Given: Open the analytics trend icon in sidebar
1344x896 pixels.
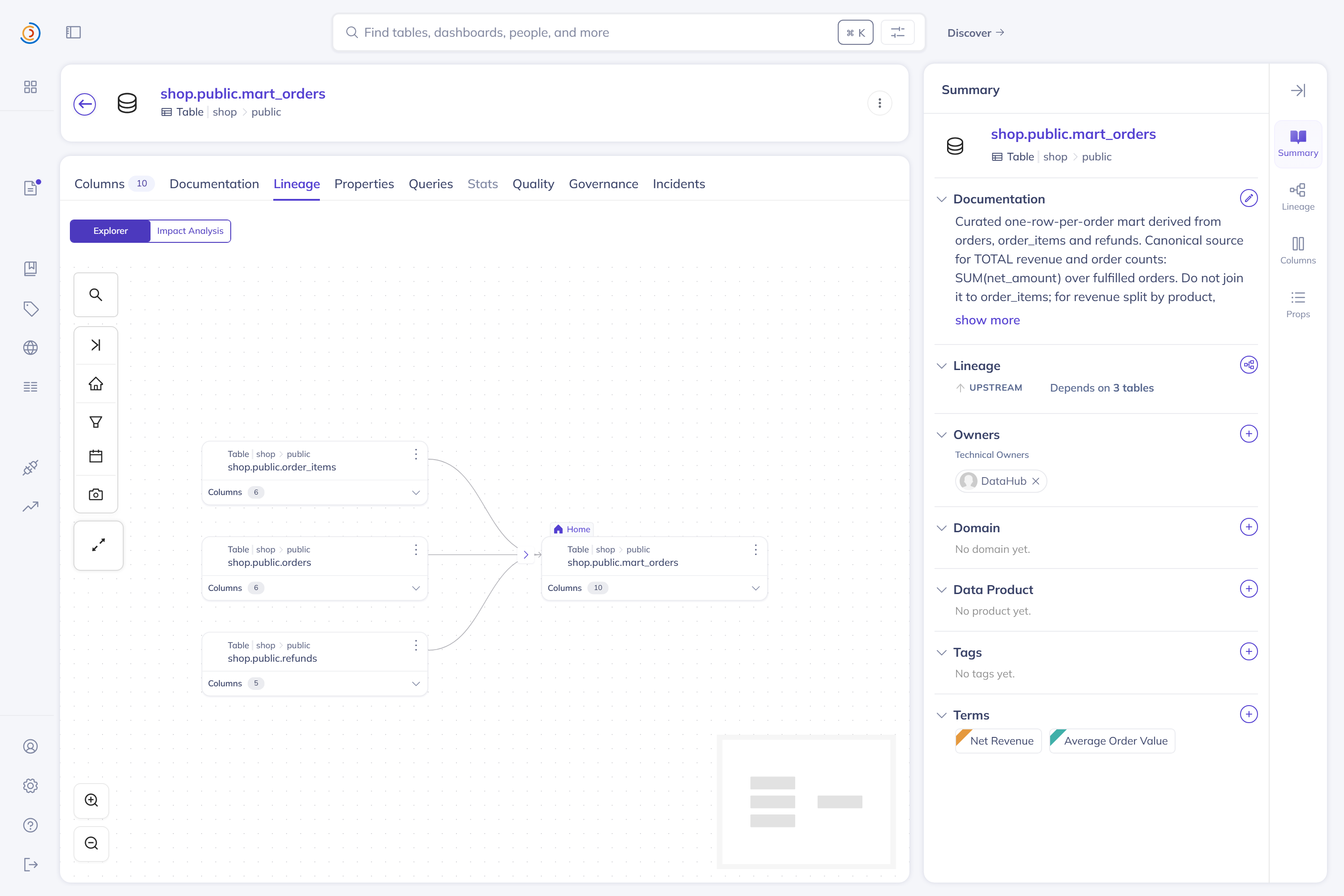Looking at the screenshot, I should 30,506.
